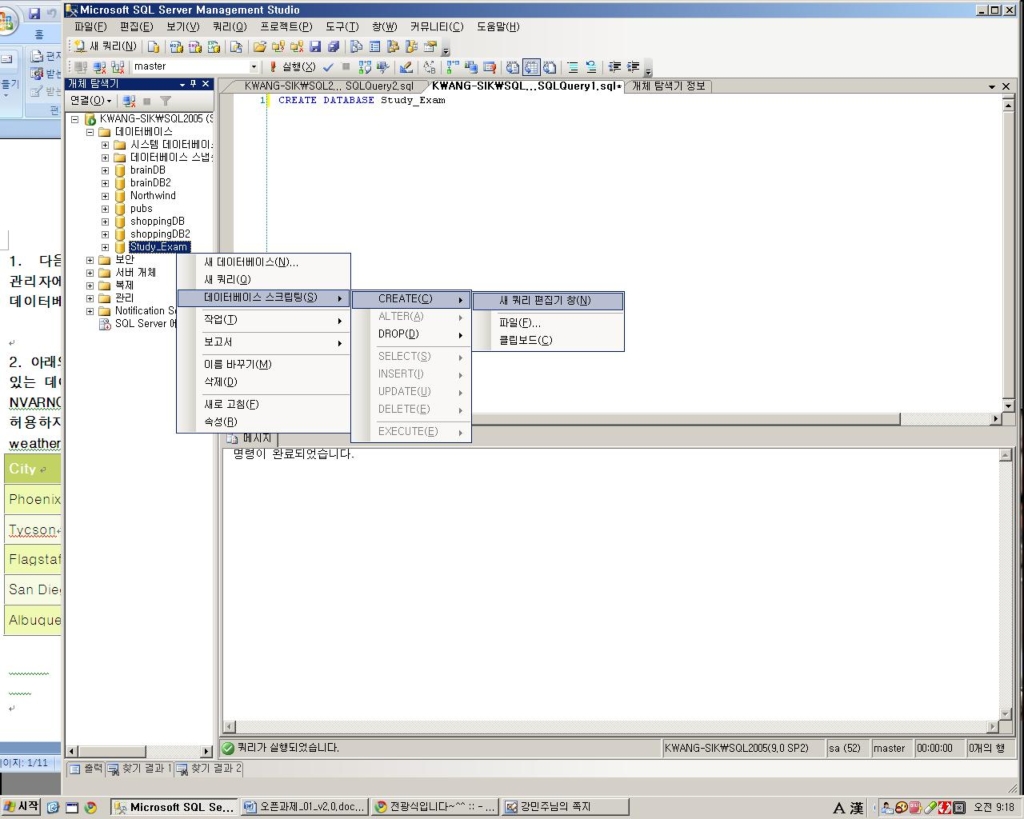
Task: Click 삭제(D) in the context menu
Action: point(263,382)
